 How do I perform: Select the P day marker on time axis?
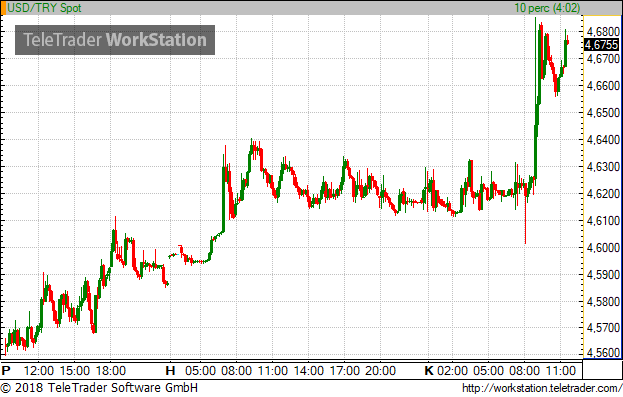pyautogui.click(x=6, y=371)
